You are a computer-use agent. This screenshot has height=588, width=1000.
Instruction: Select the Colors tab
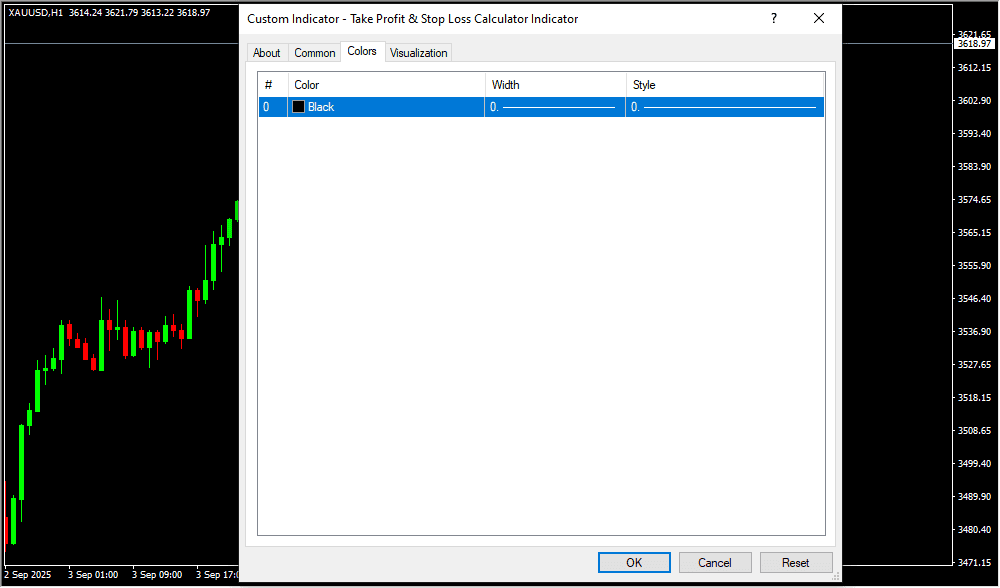pos(362,51)
